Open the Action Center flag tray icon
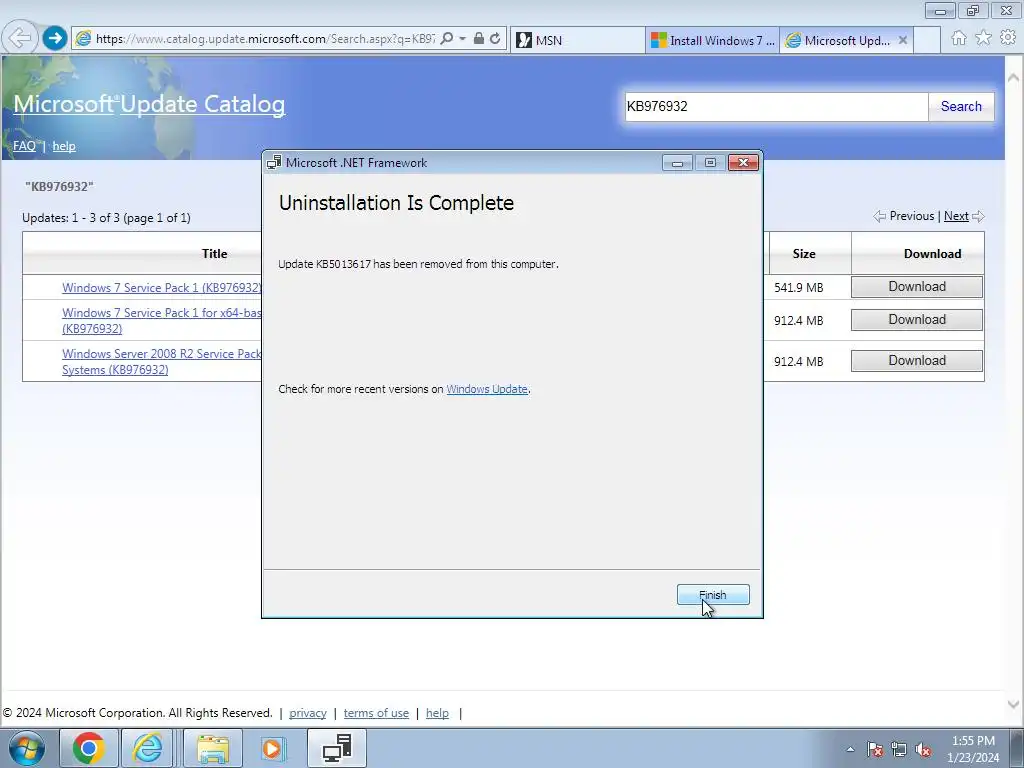The image size is (1024, 768). point(875,750)
